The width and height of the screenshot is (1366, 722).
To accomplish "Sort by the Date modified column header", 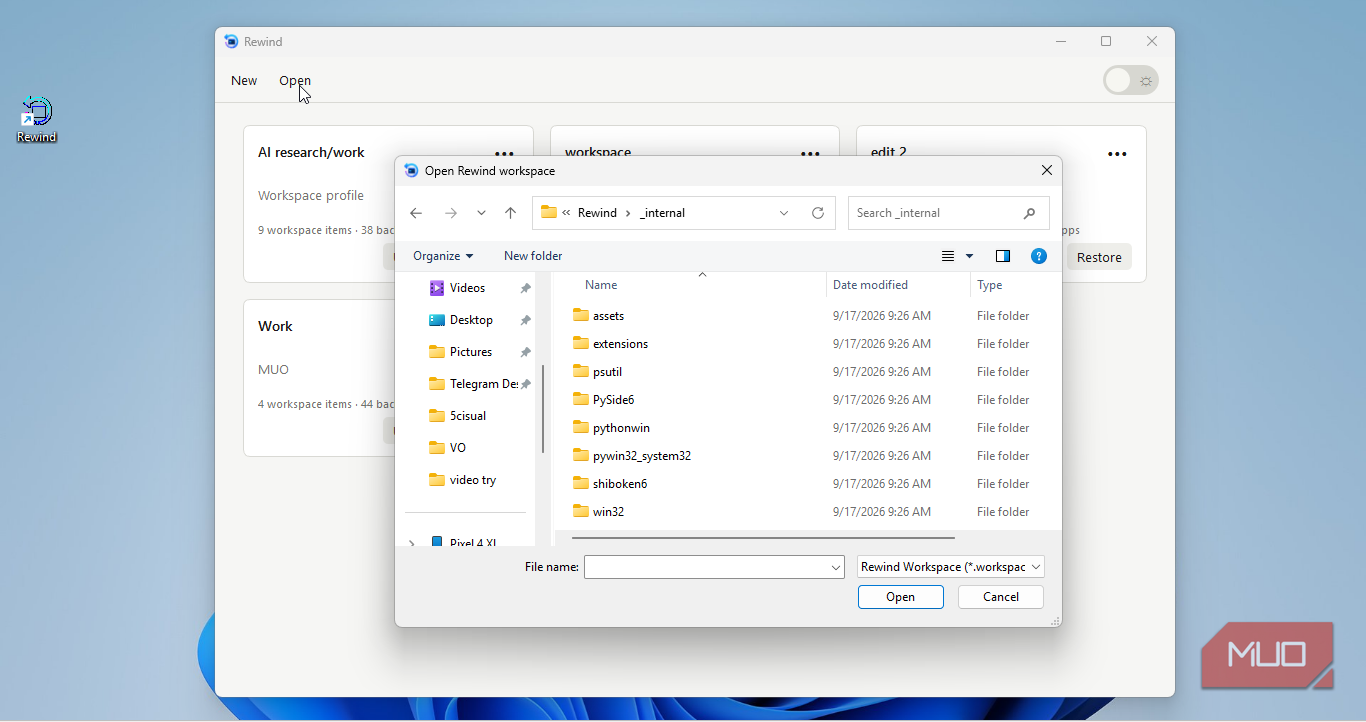I will pyautogui.click(x=870, y=285).
